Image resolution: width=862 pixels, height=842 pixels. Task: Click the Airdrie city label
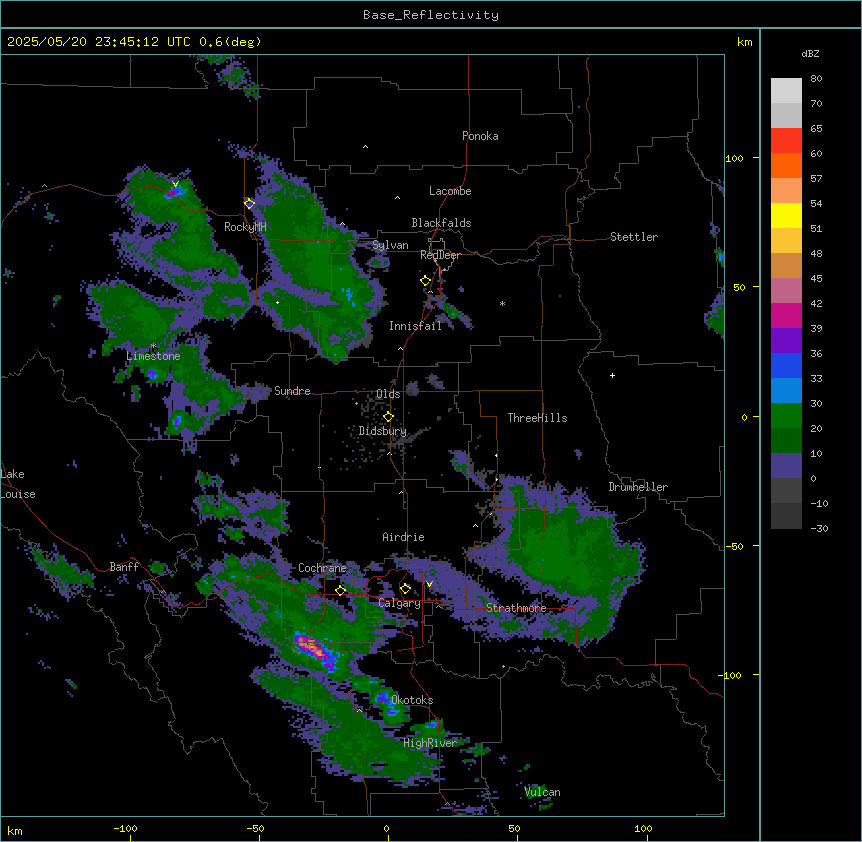[x=404, y=537]
